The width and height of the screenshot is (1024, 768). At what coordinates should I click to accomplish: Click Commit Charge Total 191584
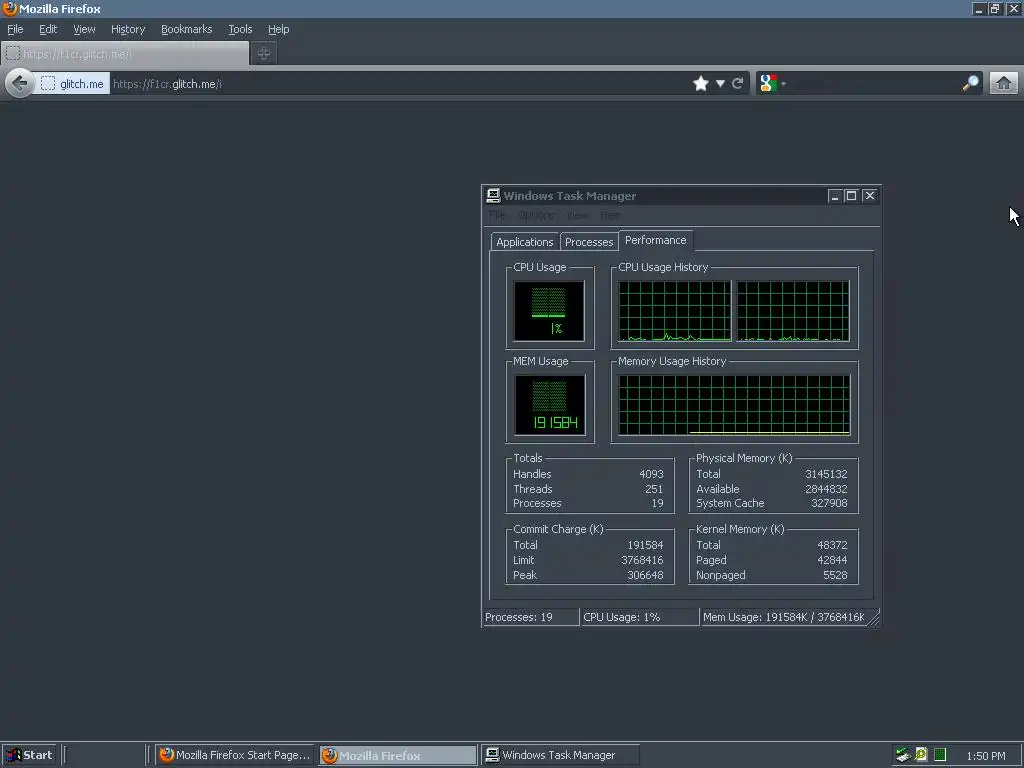click(x=645, y=545)
